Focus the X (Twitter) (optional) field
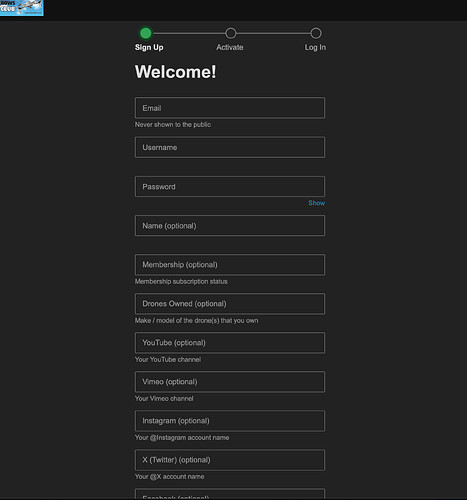 tap(230, 460)
